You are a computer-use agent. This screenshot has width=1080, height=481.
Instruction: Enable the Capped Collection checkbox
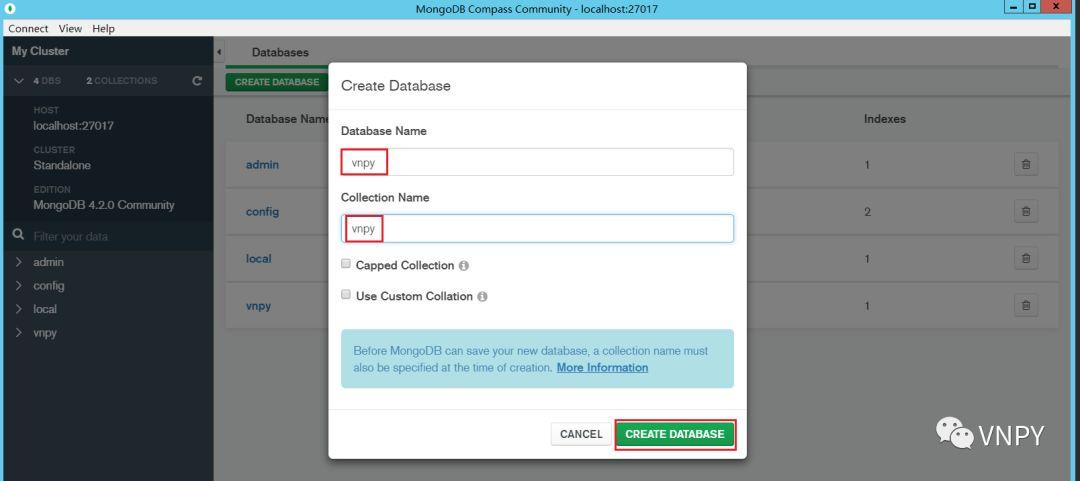(346, 264)
